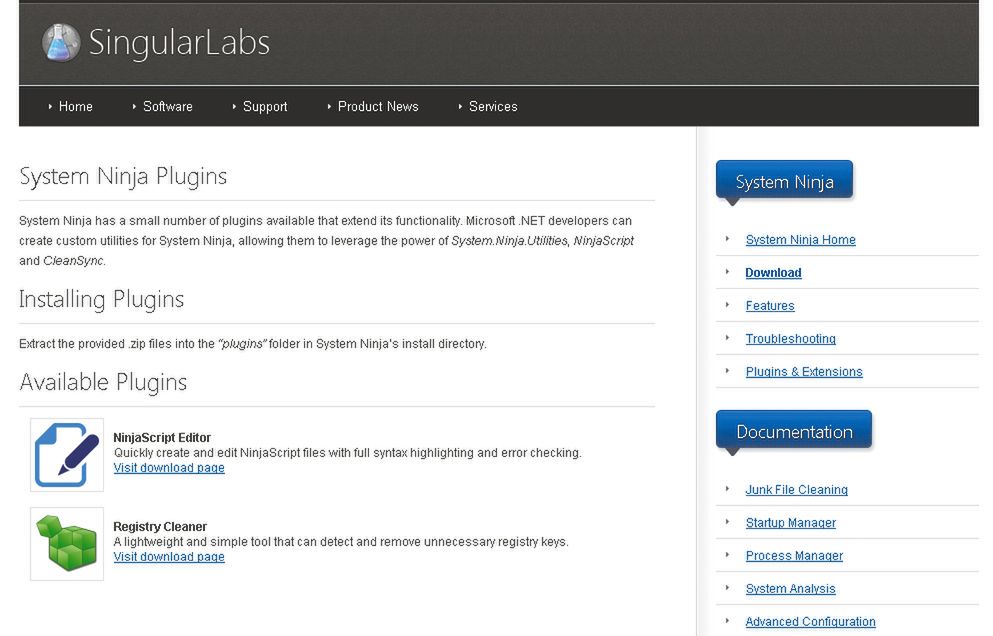The image size is (993, 636).
Task: Open the System Ninja Home sidebar link
Action: (800, 240)
